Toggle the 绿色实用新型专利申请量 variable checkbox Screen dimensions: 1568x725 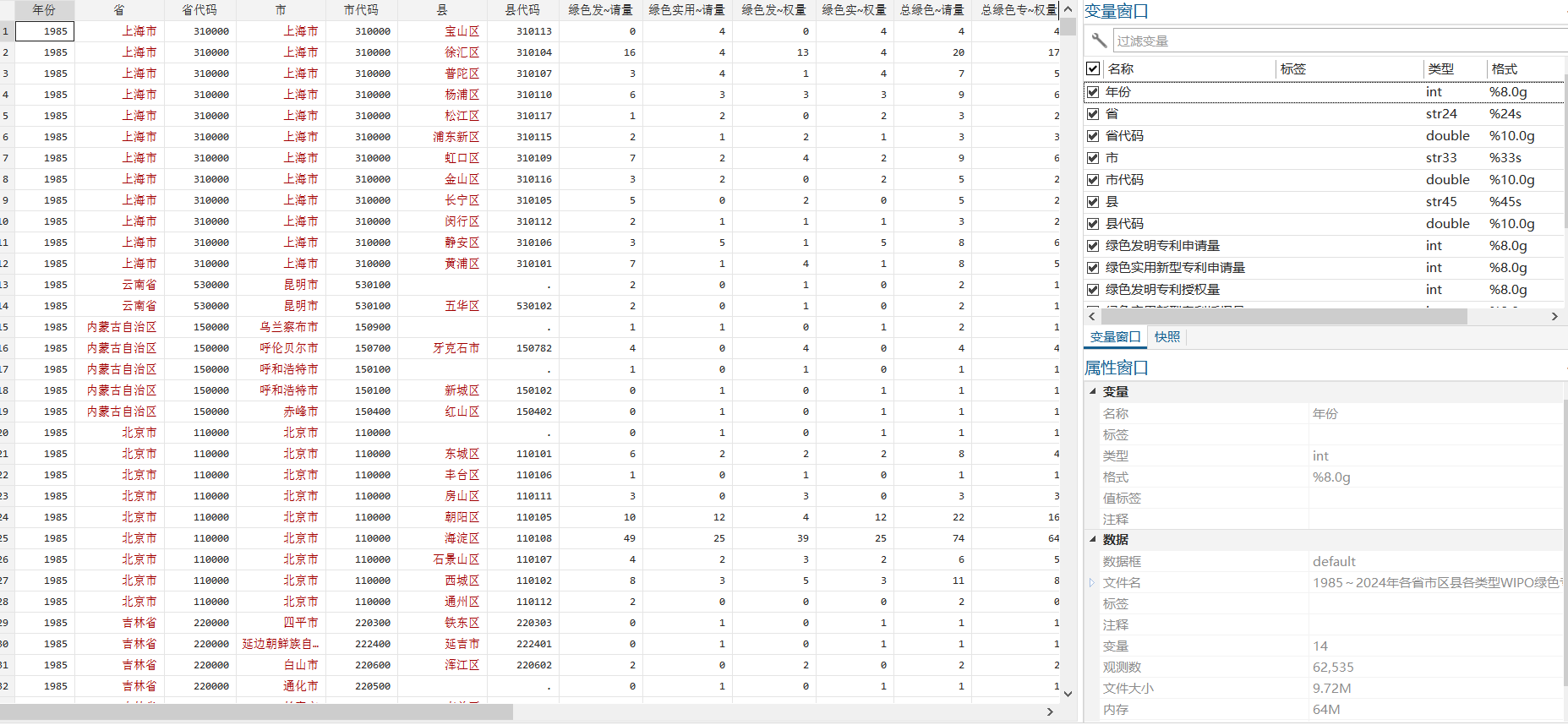pos(1093,268)
